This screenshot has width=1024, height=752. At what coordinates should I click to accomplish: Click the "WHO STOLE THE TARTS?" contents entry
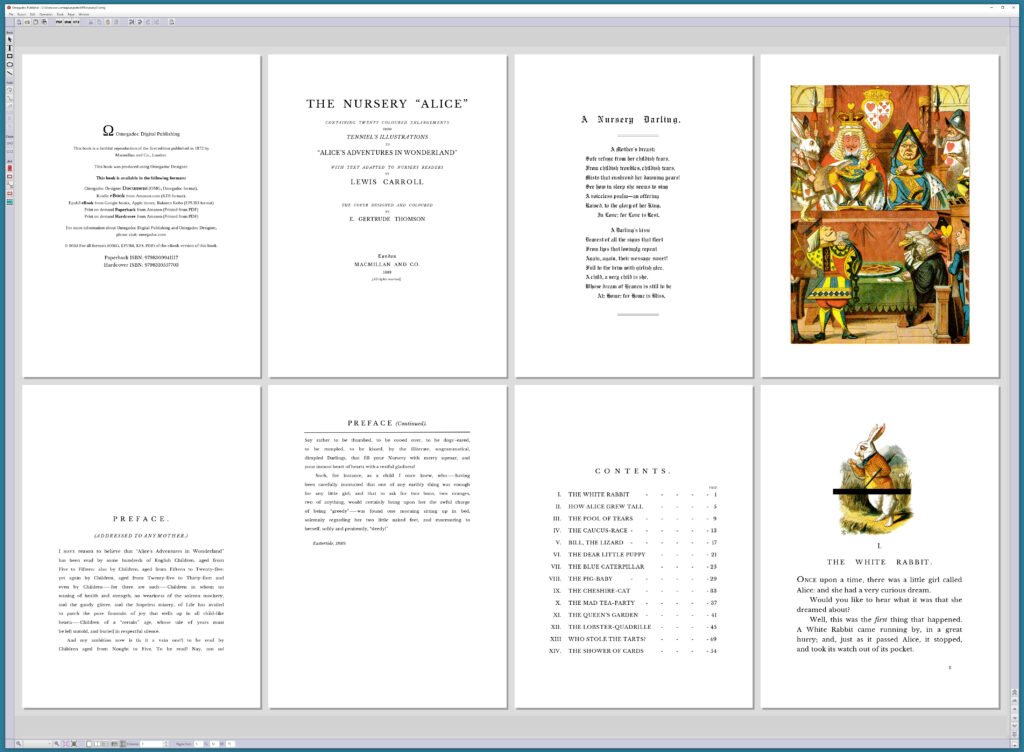607,638
